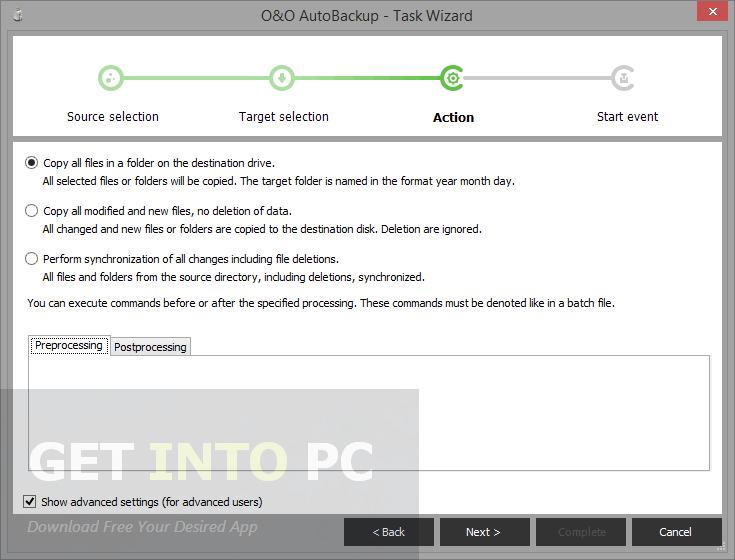Click the Start event step icon
The image size is (735, 560).
tap(623, 78)
